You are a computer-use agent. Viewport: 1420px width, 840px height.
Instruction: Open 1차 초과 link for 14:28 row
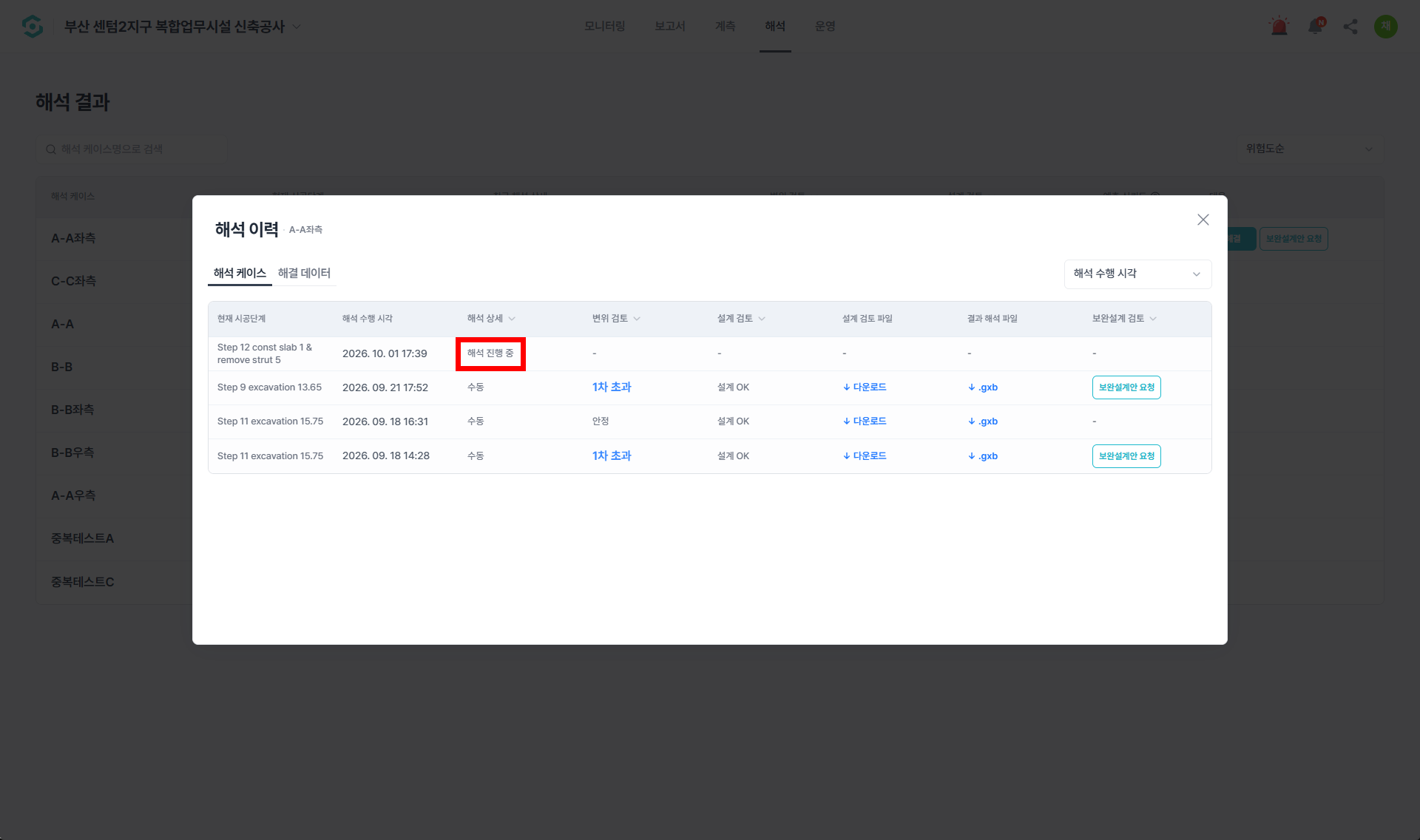click(612, 456)
